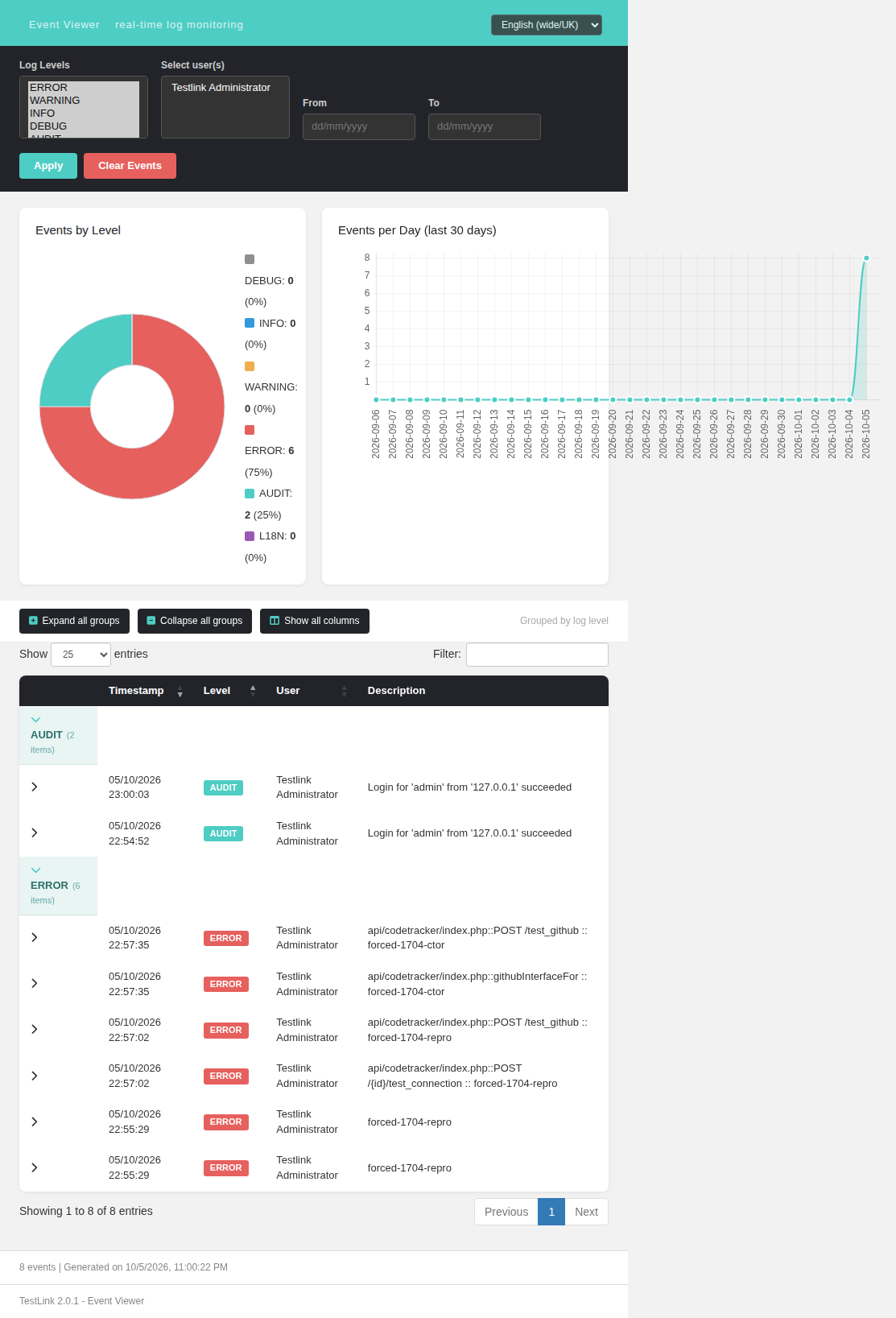Select ERROR in Log Levels list
The width and height of the screenshot is (896, 1318).
[x=84, y=88]
